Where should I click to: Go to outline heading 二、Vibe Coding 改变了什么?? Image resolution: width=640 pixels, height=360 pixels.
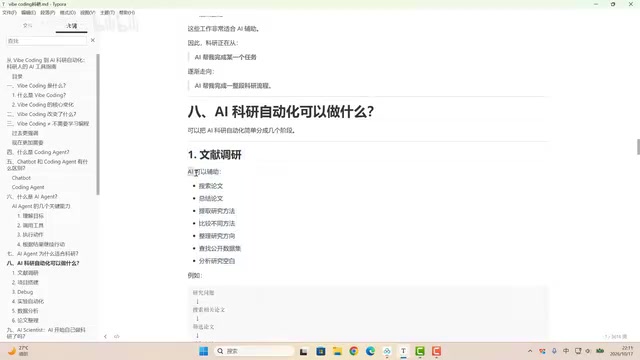41,114
